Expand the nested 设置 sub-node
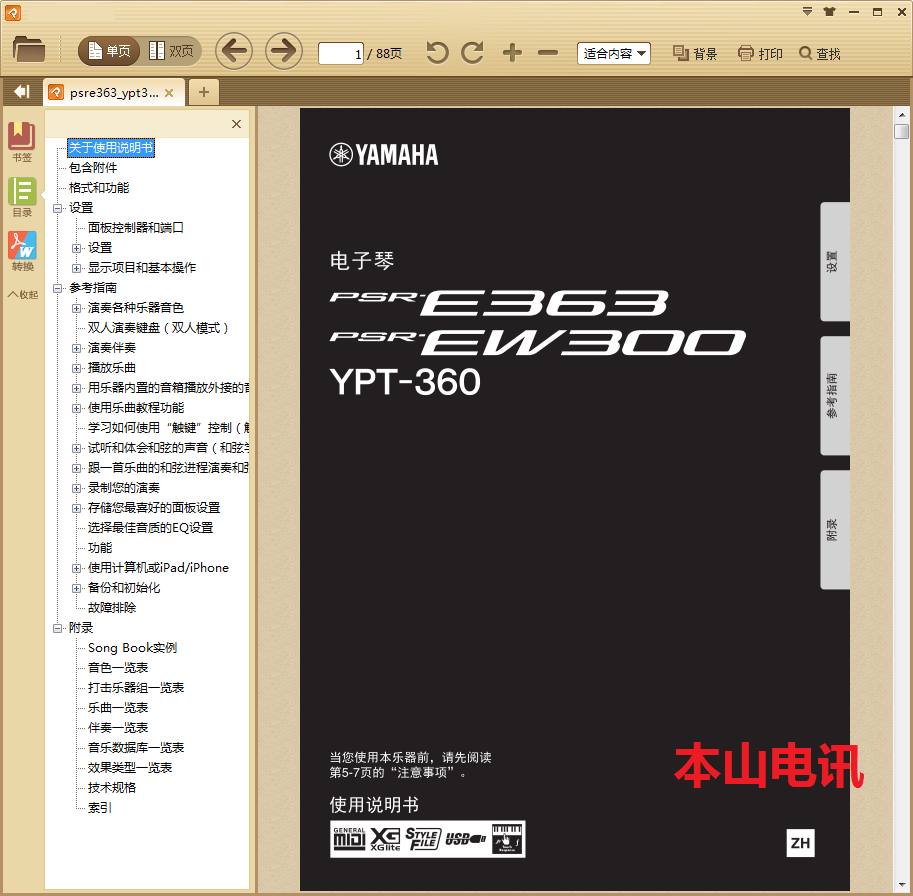Image resolution: width=913 pixels, height=896 pixels. 76,248
